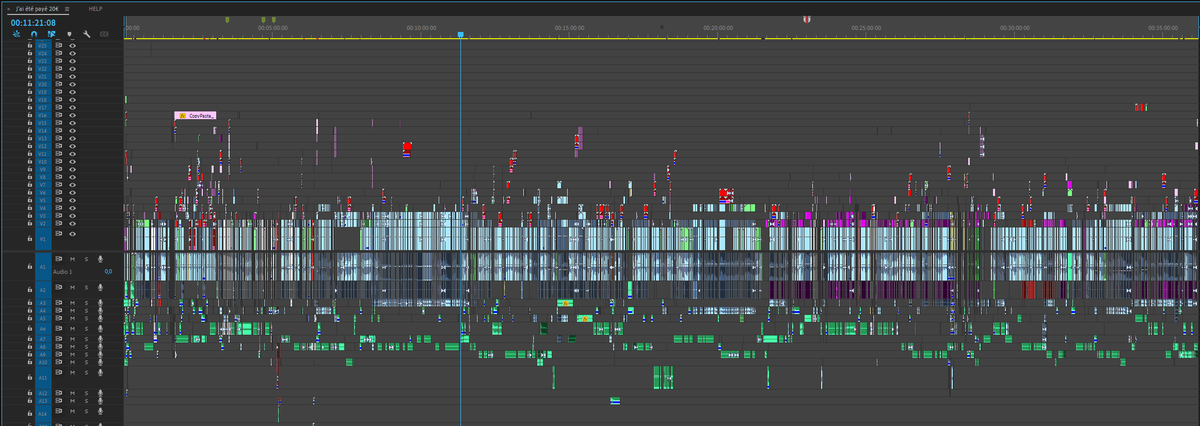Hide track V10 output
The image size is (1200, 426).
tap(72, 161)
